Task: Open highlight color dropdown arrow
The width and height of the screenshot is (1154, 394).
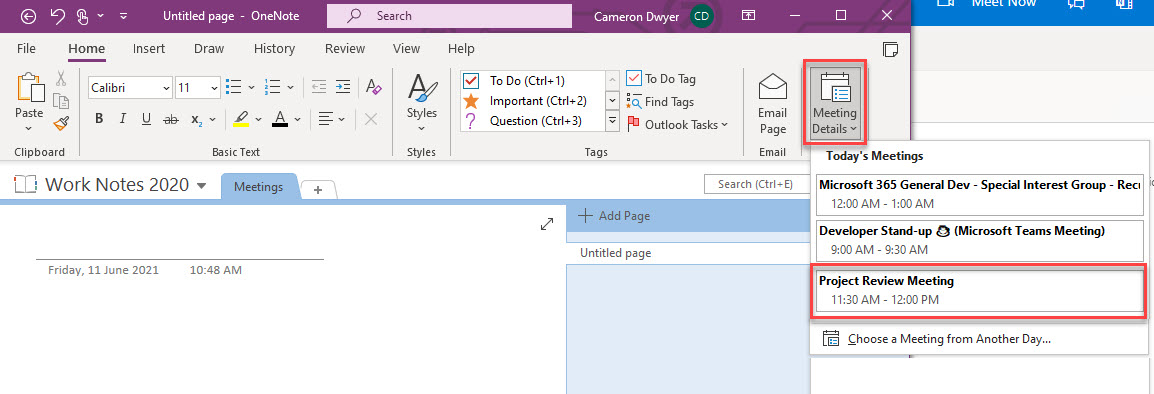Action: pyautogui.click(x=258, y=119)
